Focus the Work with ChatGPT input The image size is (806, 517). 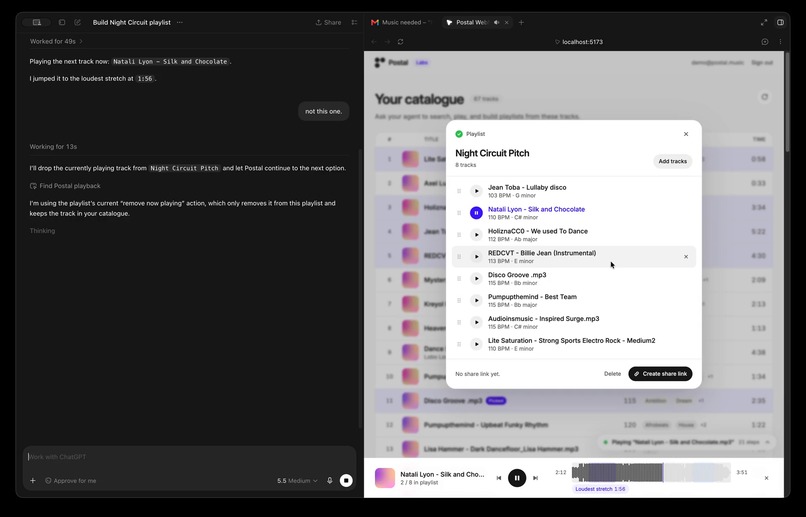pos(189,457)
